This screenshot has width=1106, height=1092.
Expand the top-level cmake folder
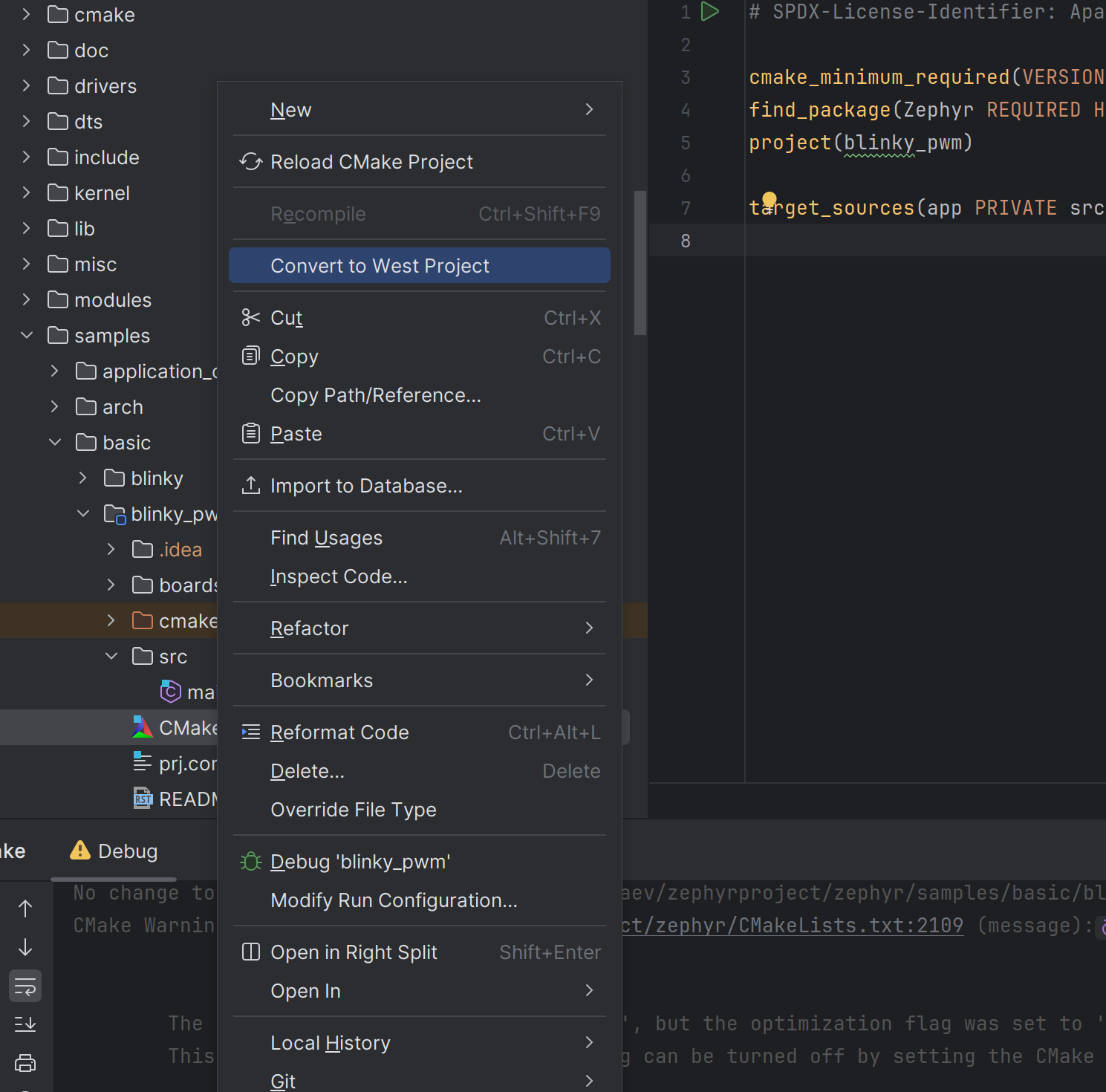[x=27, y=14]
